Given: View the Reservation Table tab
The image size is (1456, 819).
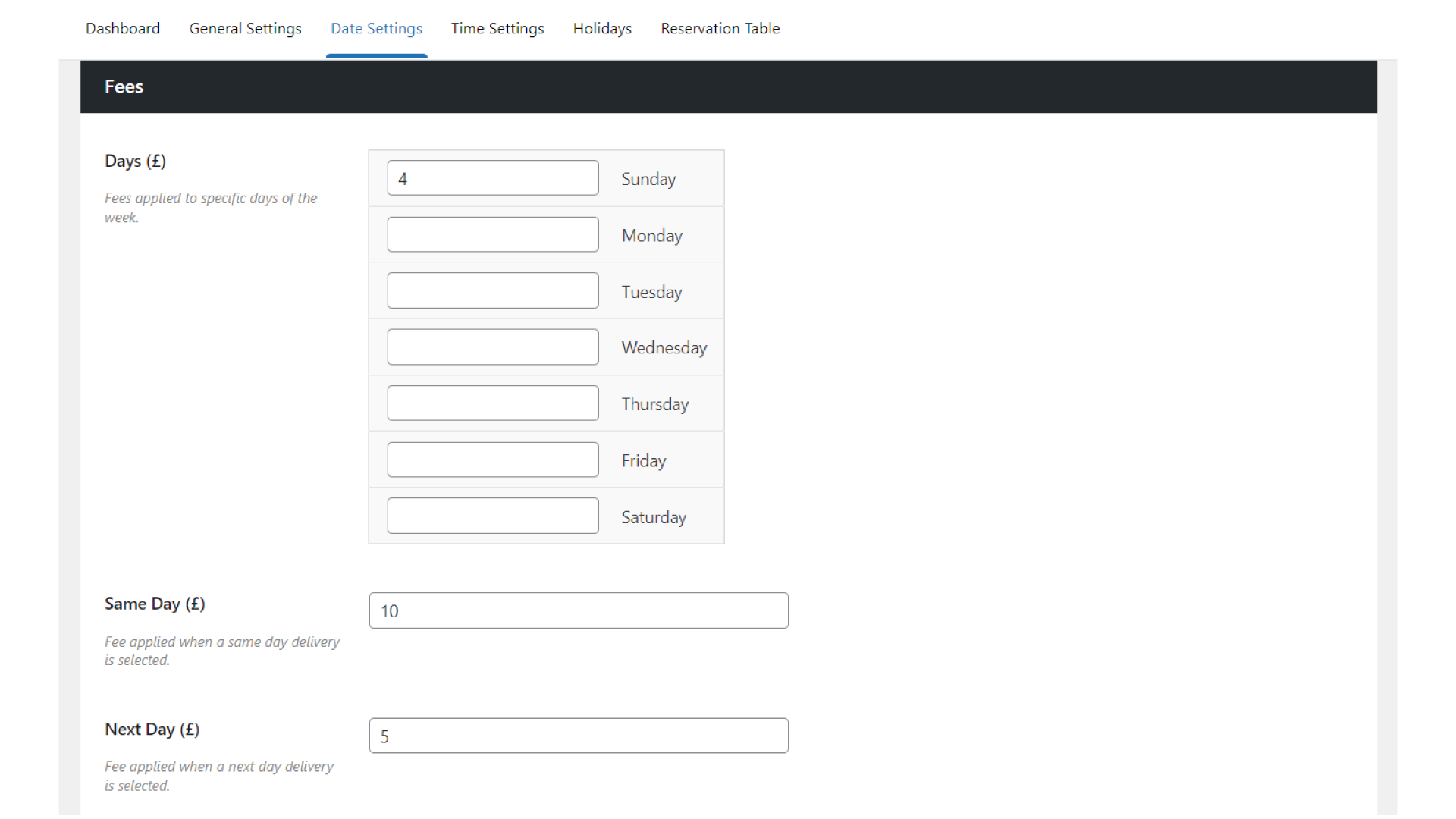Looking at the screenshot, I should coord(720,28).
